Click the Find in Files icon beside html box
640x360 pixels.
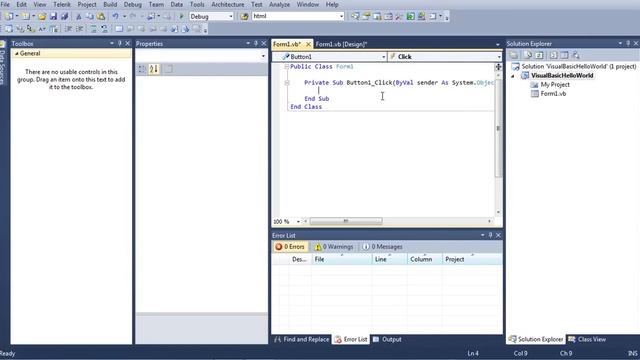point(244,16)
